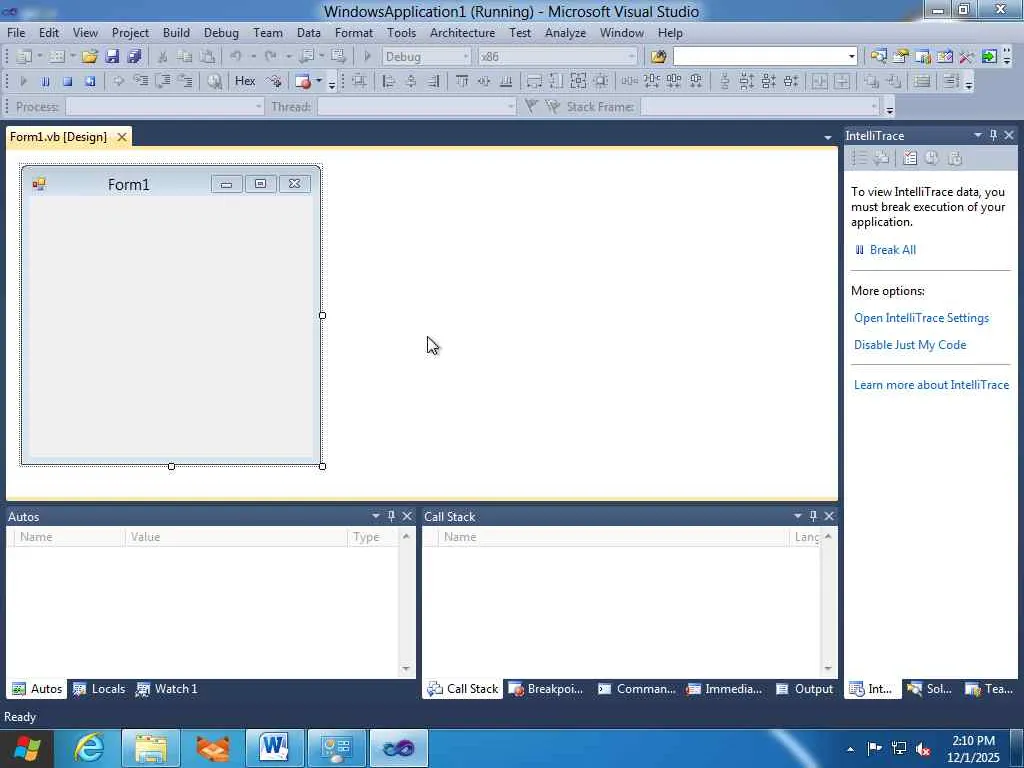Click the Windows Start button
Screen dimensions: 1024x768
click(26, 748)
